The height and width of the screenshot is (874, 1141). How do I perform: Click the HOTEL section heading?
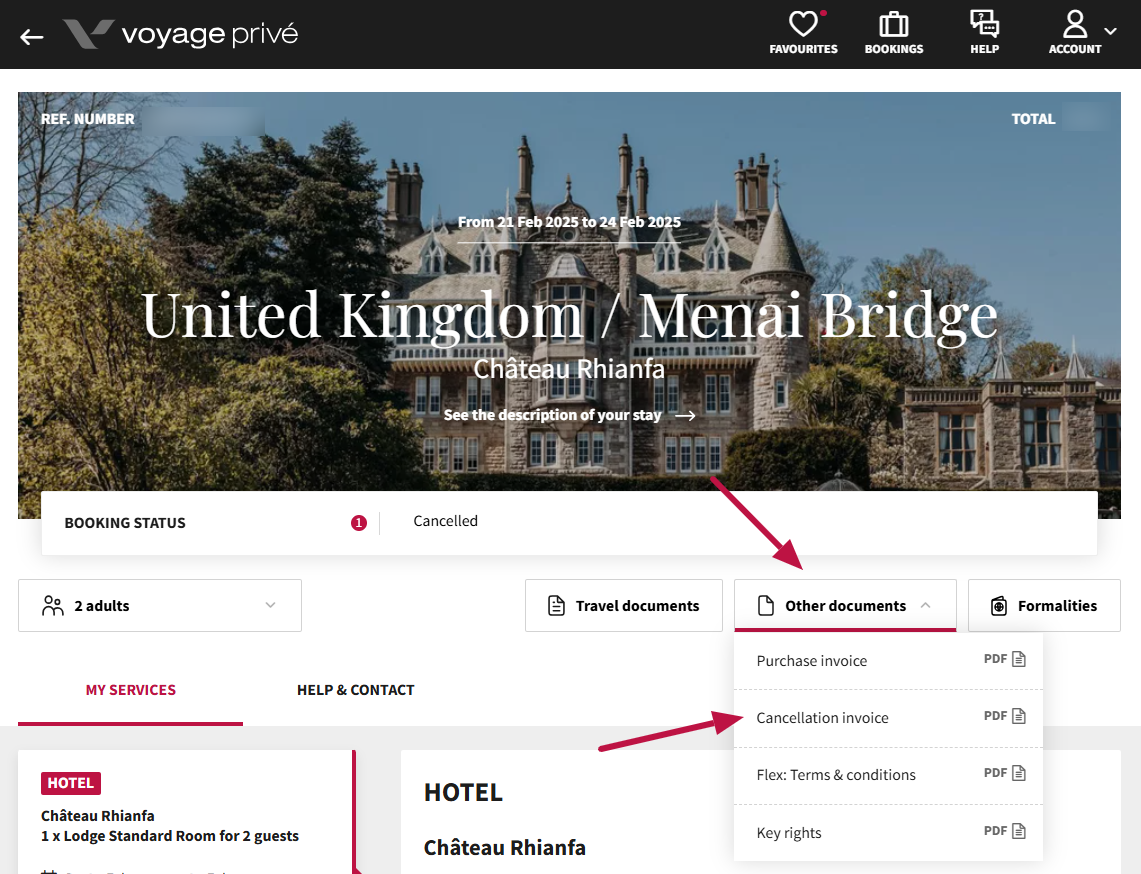tap(464, 792)
